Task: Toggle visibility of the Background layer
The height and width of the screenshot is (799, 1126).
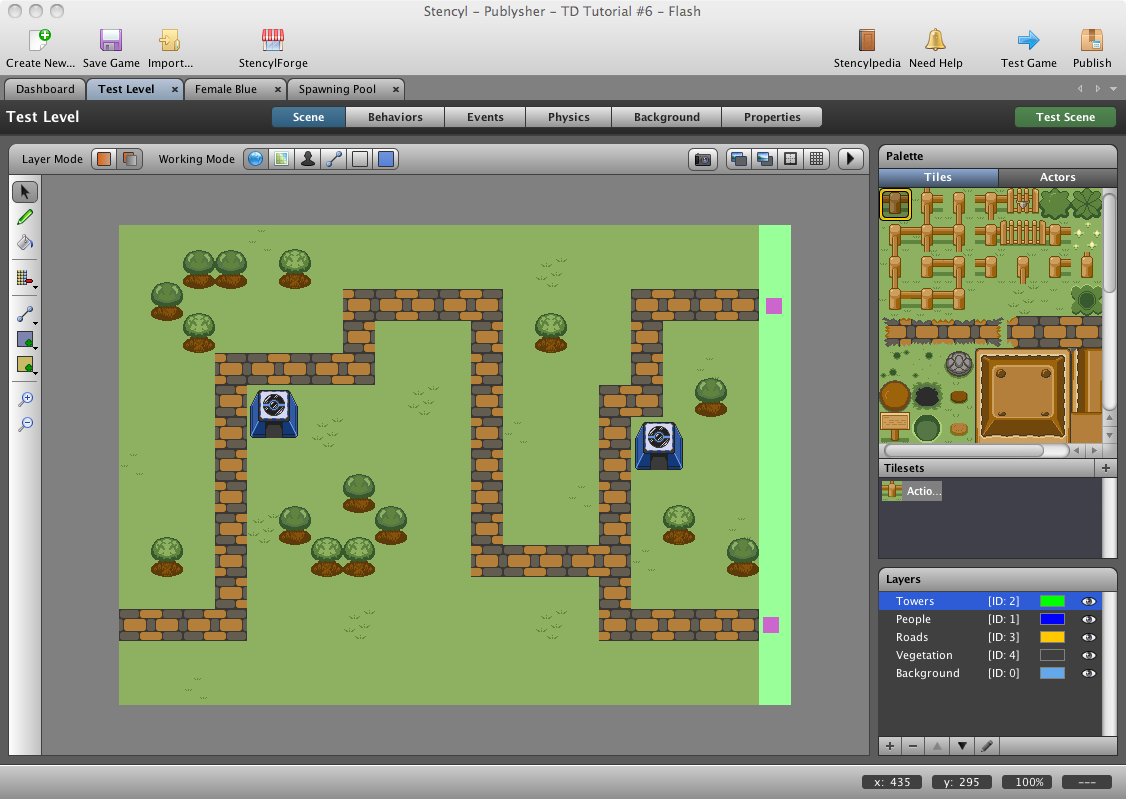Action: (1089, 673)
